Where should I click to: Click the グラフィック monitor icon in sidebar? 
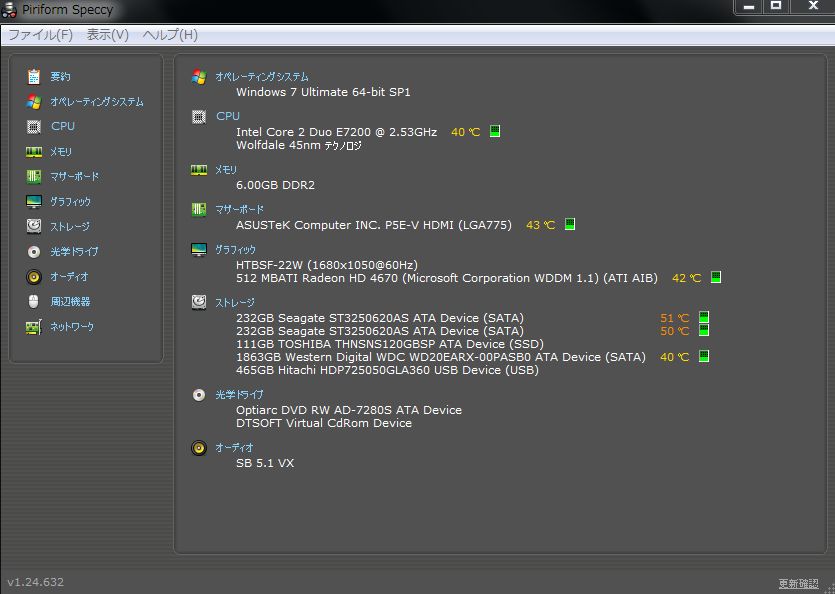tap(34, 201)
